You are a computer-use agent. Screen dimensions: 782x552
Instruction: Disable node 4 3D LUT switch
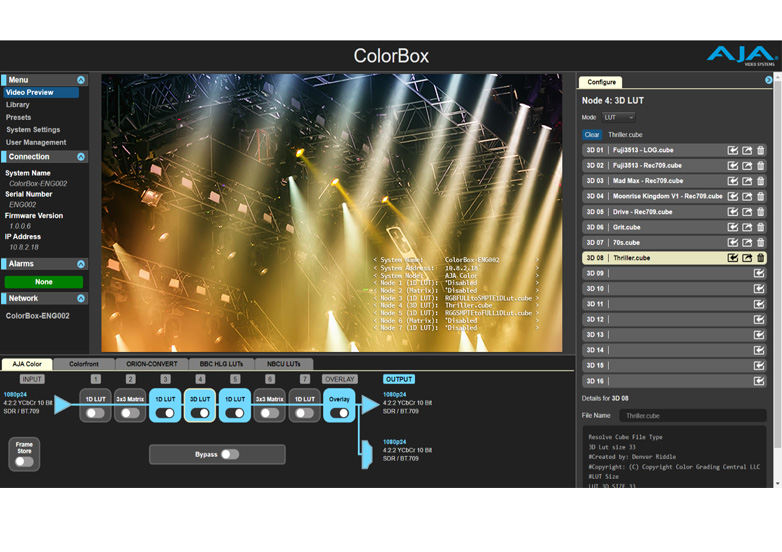coord(200,413)
